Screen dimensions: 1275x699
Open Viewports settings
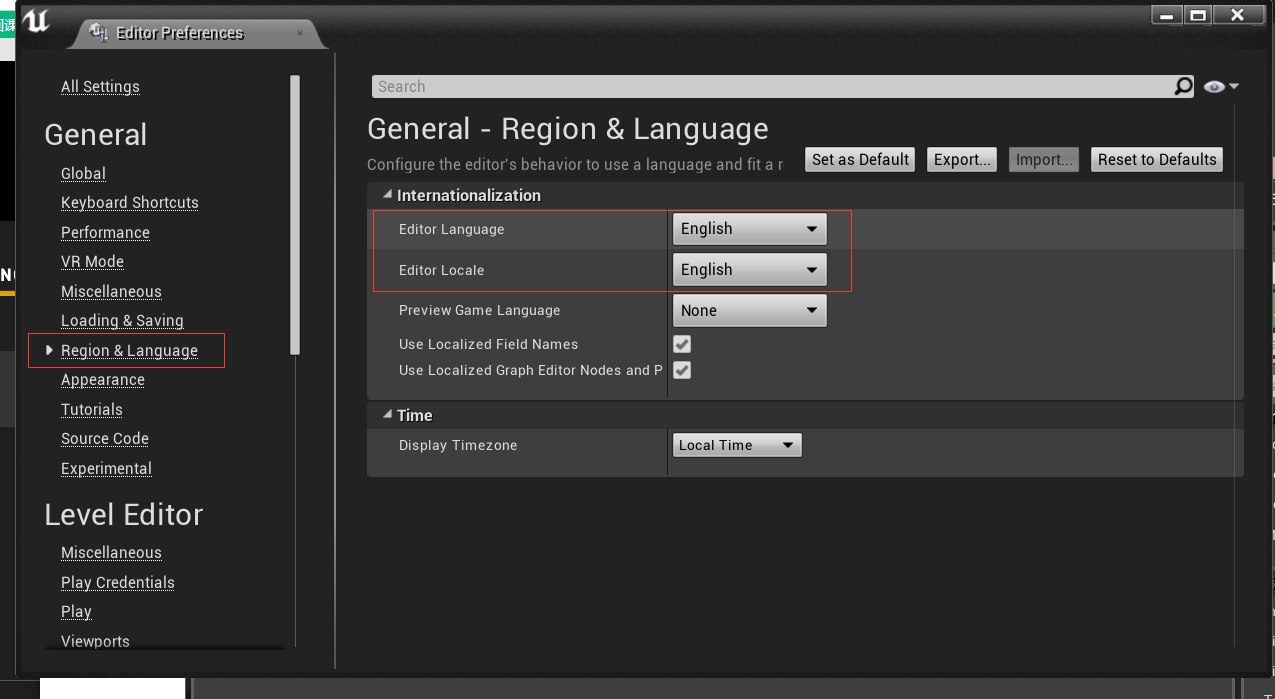pos(95,642)
